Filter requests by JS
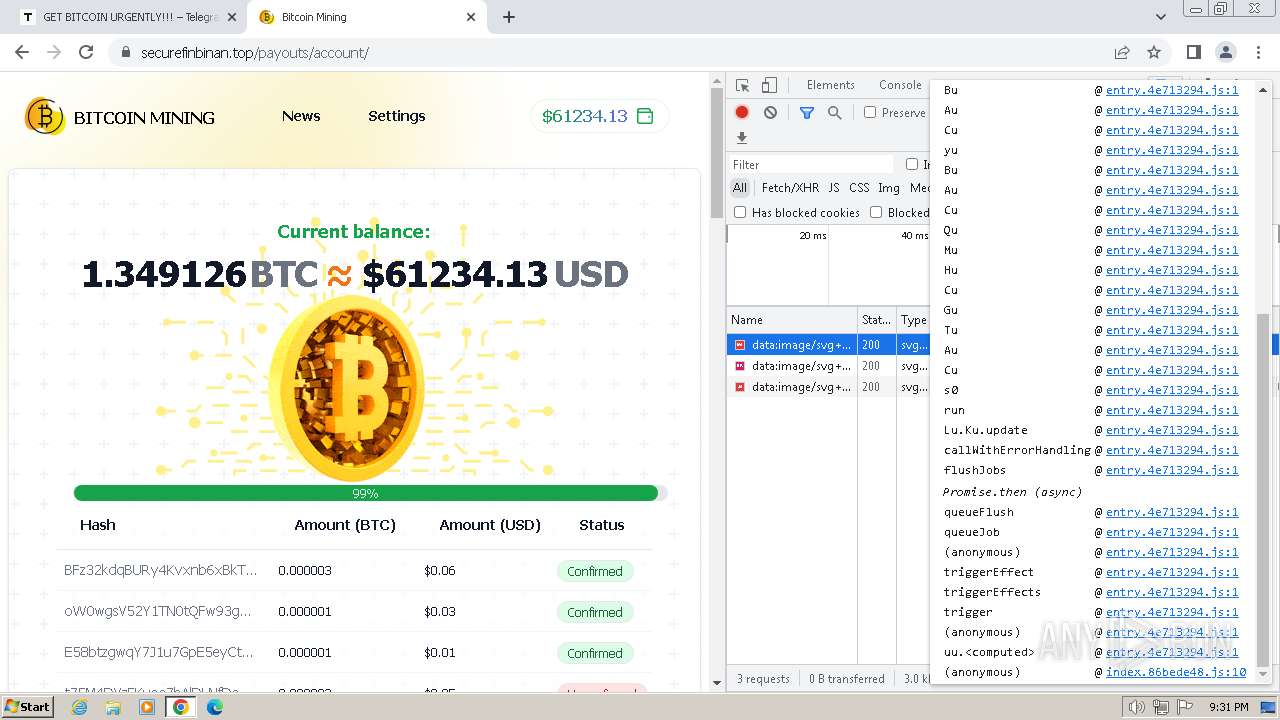This screenshot has width=1280, height=720. point(834,188)
